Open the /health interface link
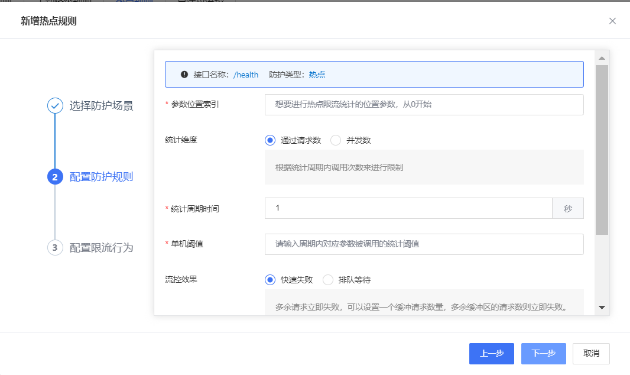The width and height of the screenshot is (630, 375). [x=245, y=75]
